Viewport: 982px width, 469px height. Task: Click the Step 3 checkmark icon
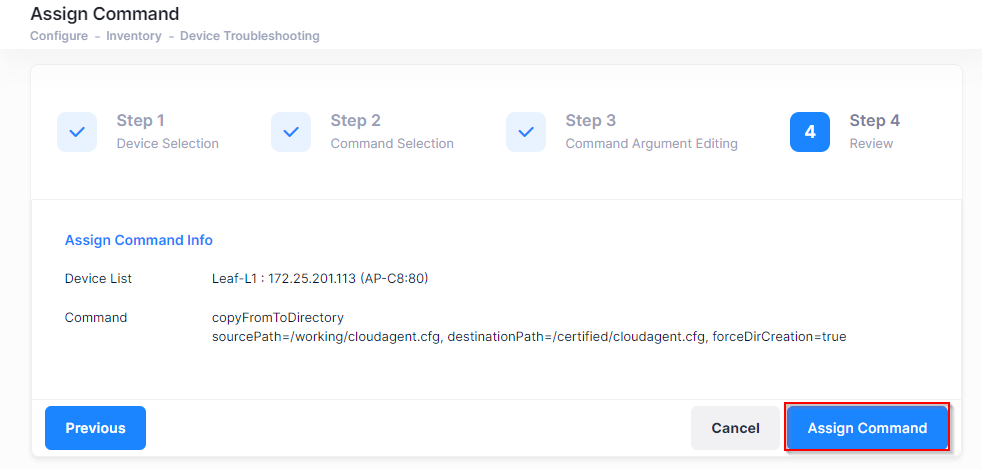pos(526,132)
